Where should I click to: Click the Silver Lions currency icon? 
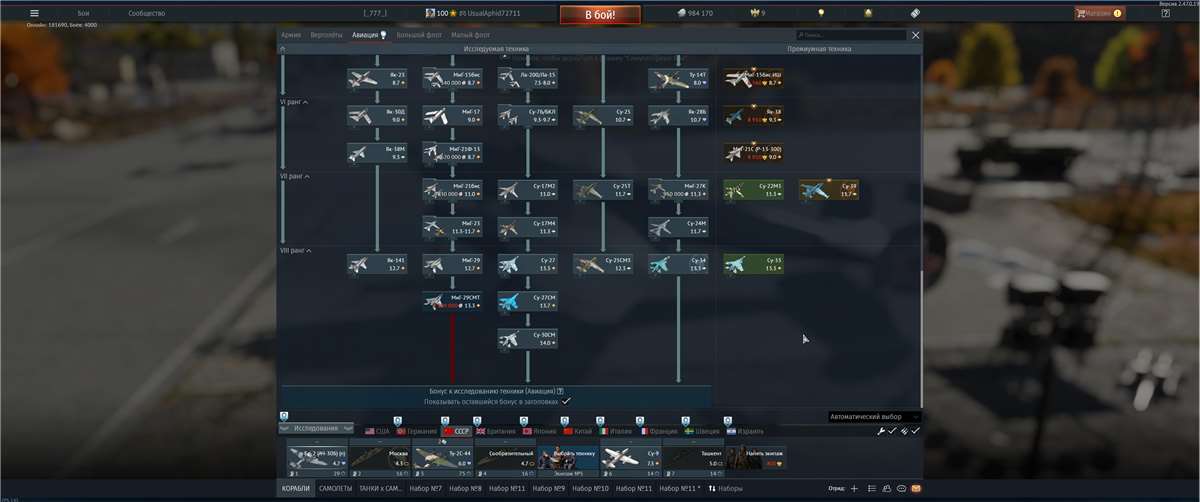coord(681,13)
